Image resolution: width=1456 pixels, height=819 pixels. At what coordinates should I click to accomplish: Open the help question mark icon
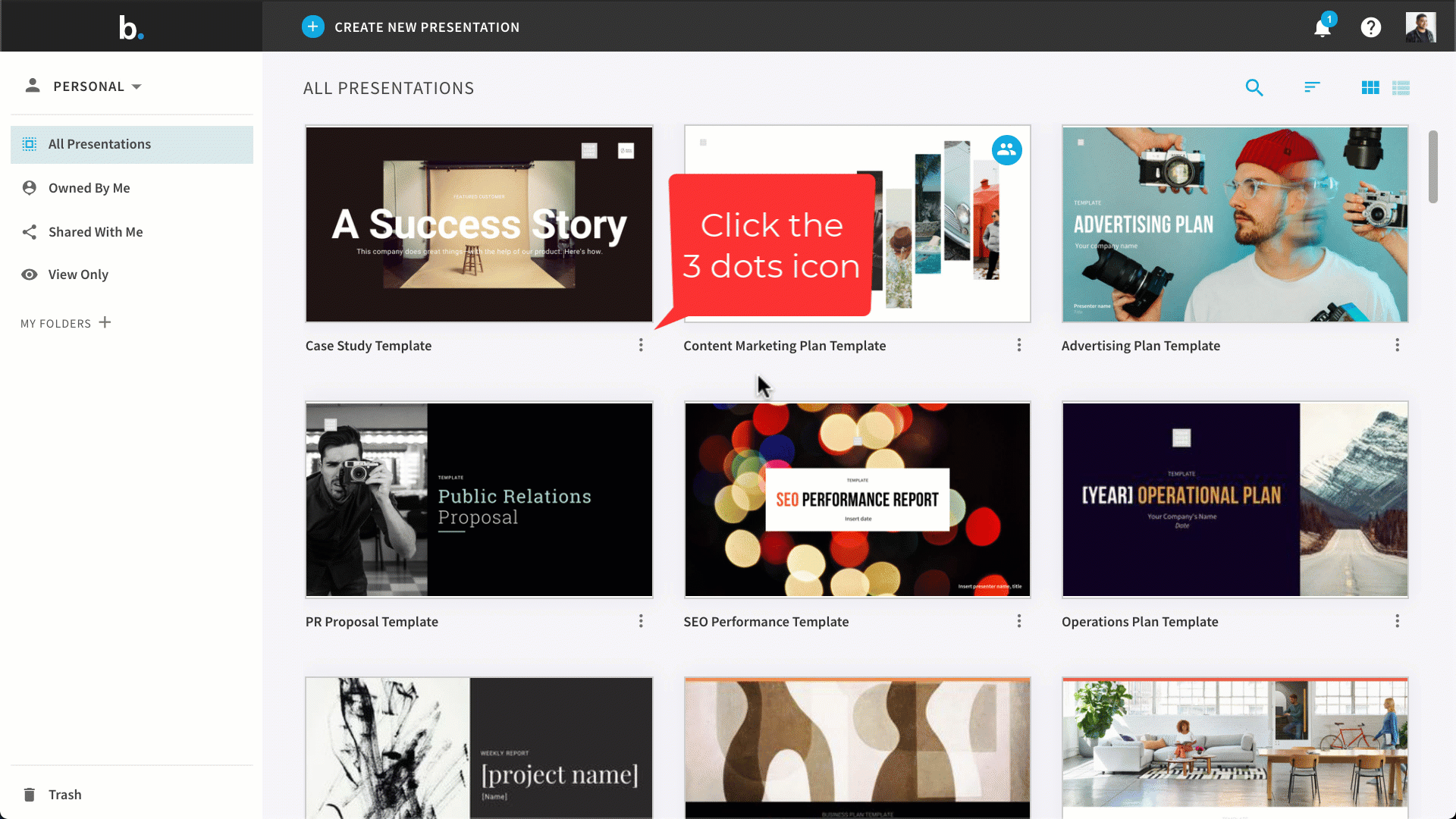point(1370,27)
